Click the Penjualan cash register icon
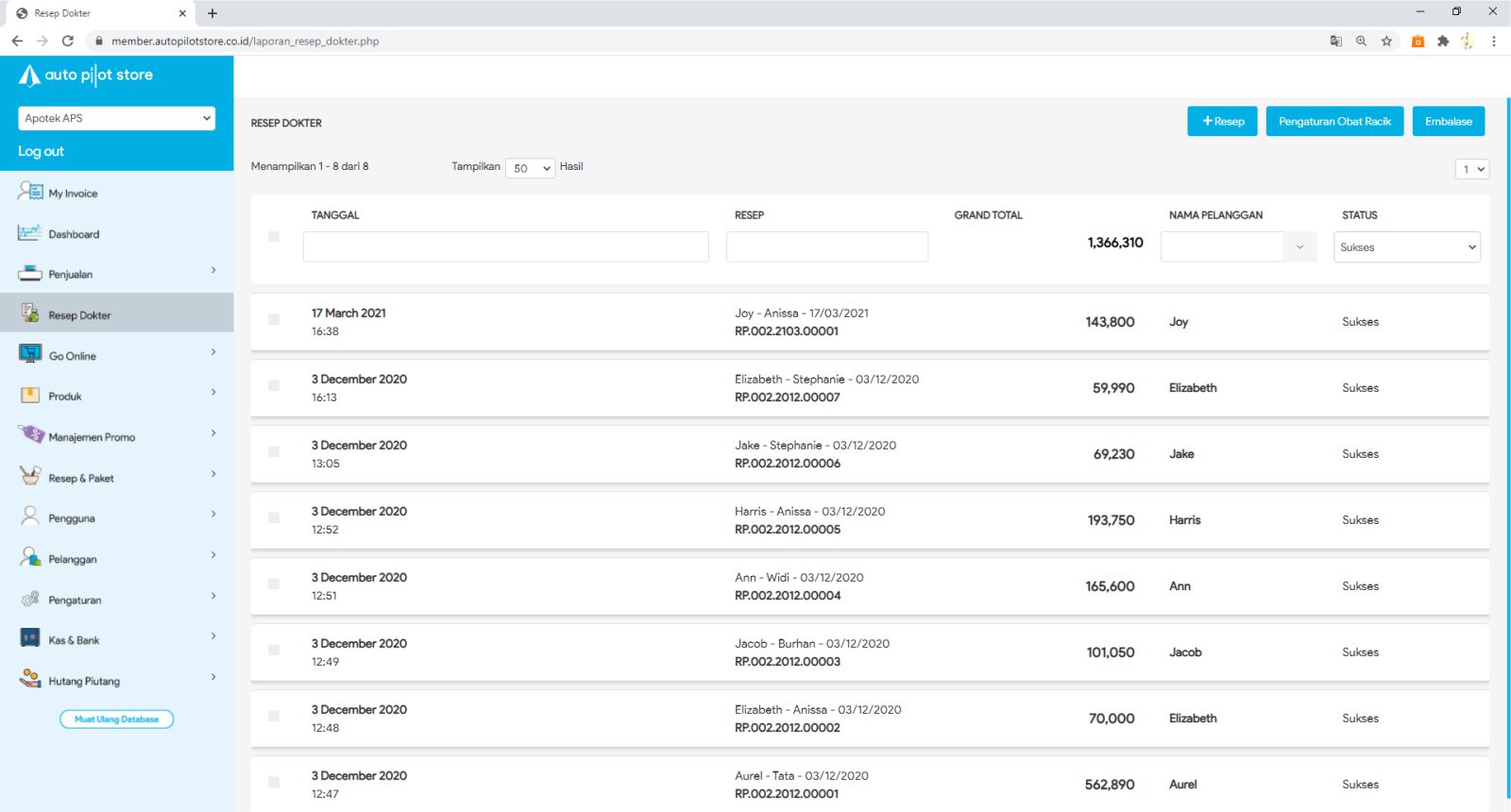The width and height of the screenshot is (1511, 812). [x=30, y=274]
